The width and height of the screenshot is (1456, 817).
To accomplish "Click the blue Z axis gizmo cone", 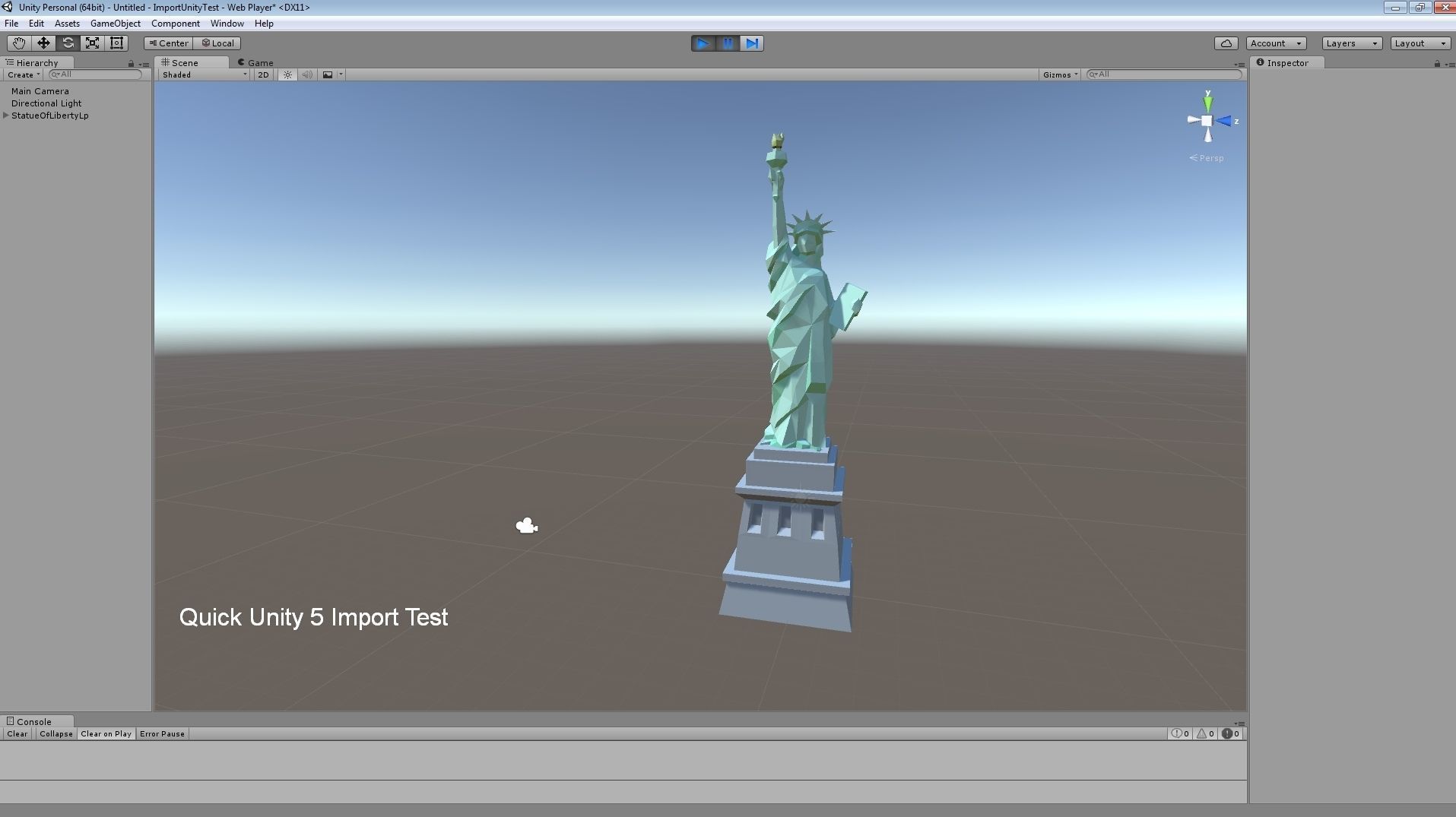I will pyautogui.click(x=1224, y=121).
